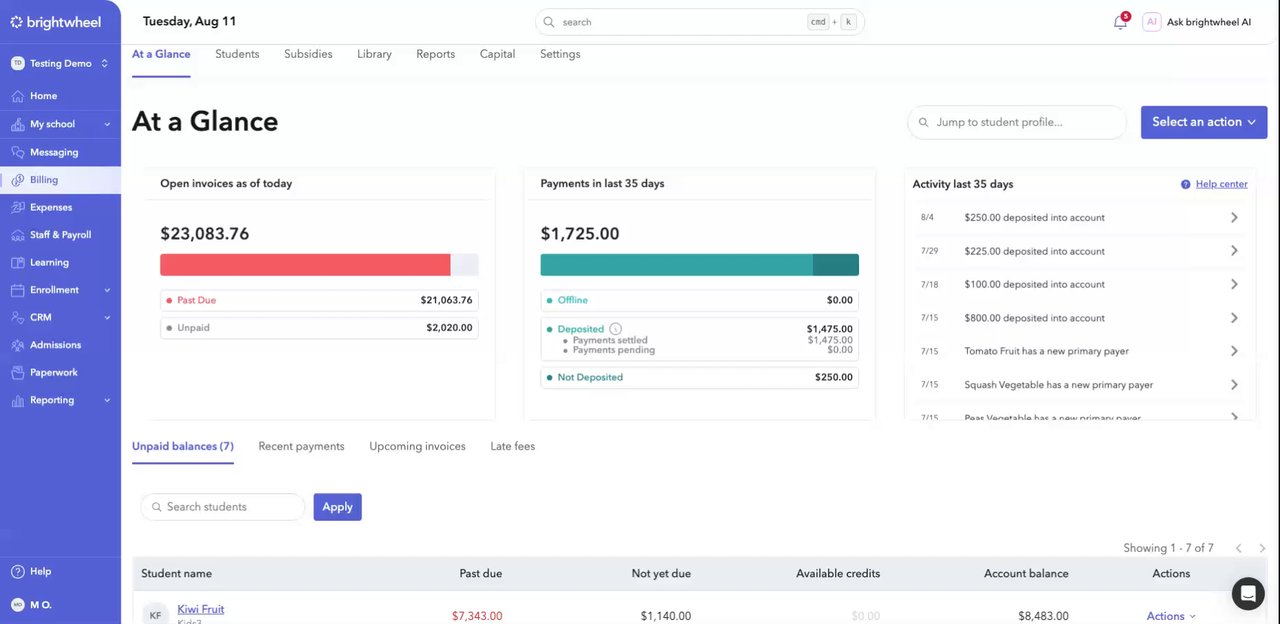
Task: Open the Kiwi Fruit student link
Action: click(201, 609)
